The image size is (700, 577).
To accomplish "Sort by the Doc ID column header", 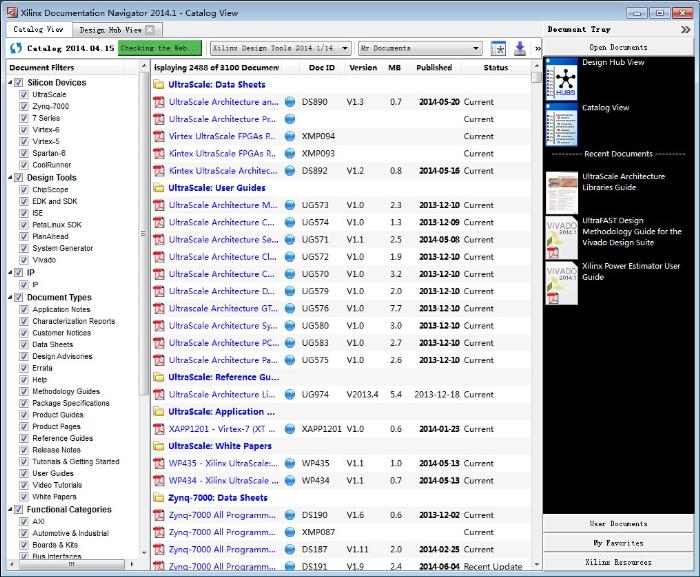I will tap(322, 67).
